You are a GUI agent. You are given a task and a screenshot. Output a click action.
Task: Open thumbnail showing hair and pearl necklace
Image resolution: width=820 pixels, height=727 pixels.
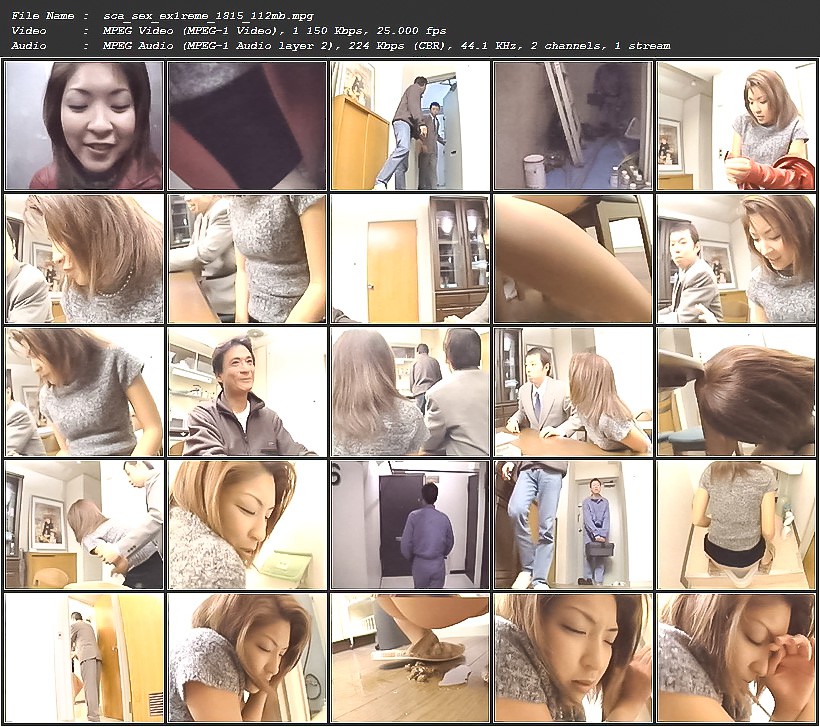(x=84, y=259)
